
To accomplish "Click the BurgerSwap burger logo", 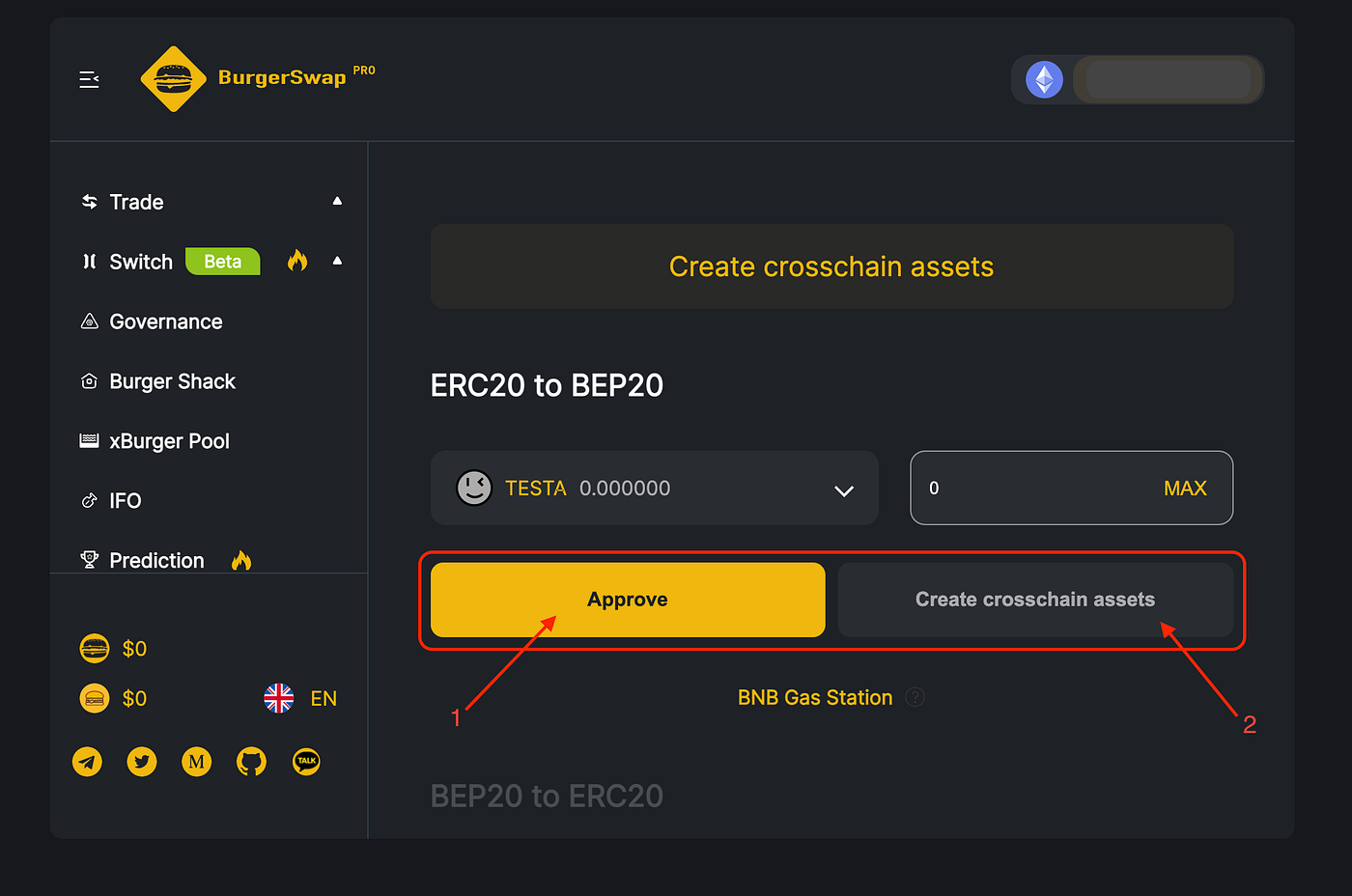I will point(174,79).
